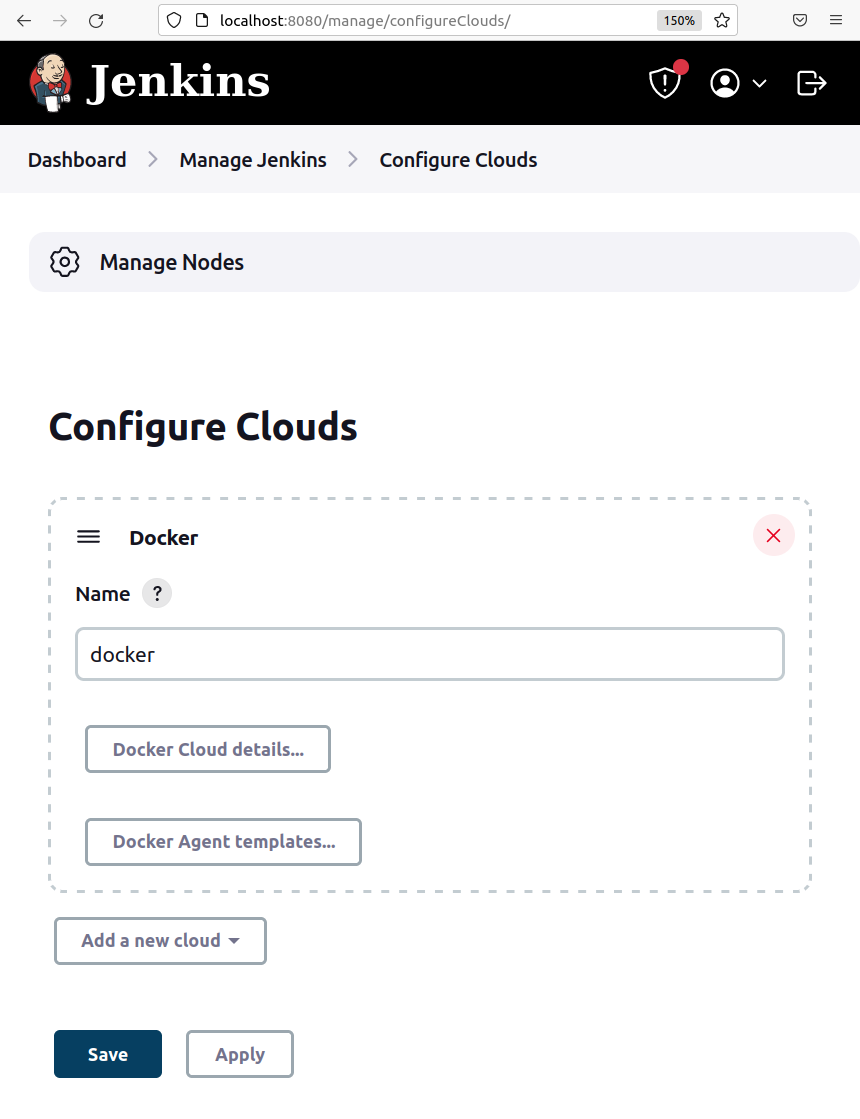Open help for the Name field

point(157,593)
